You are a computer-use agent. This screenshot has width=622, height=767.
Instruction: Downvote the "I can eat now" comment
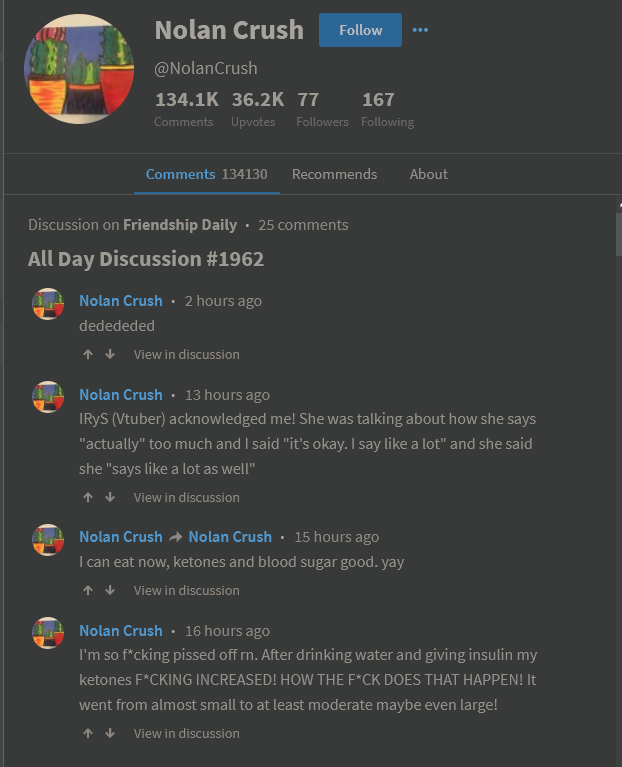click(110, 590)
